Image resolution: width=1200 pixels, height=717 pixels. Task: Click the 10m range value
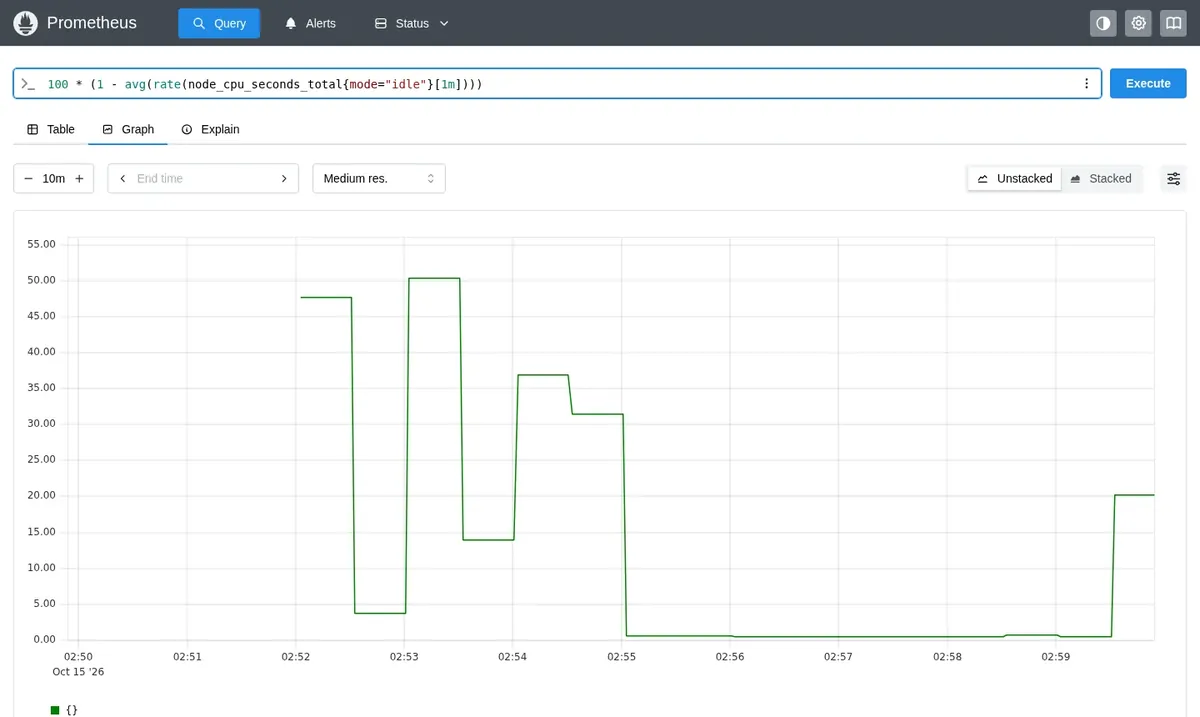coord(54,178)
